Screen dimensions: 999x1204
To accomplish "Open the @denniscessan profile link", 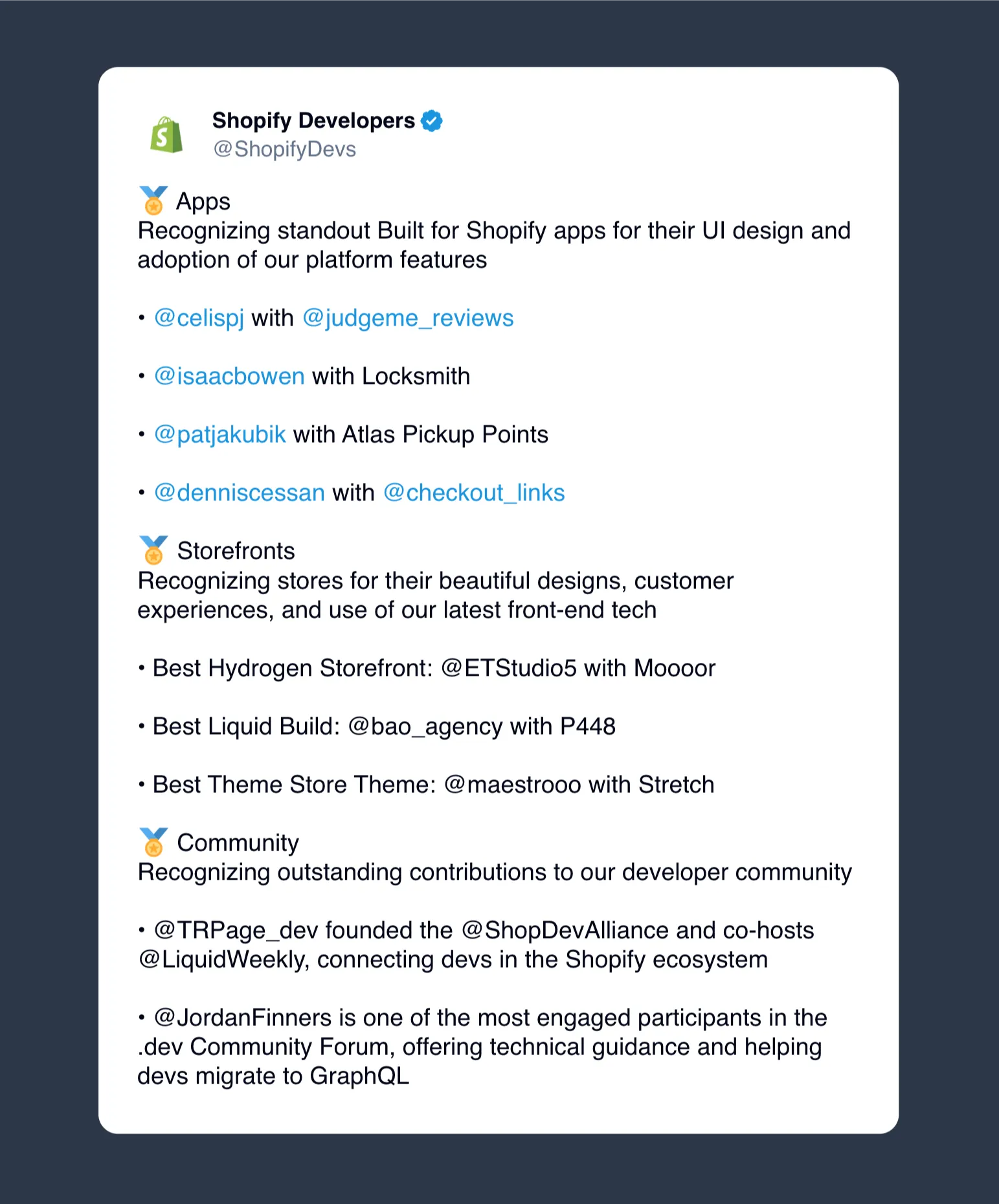I will pos(240,493).
